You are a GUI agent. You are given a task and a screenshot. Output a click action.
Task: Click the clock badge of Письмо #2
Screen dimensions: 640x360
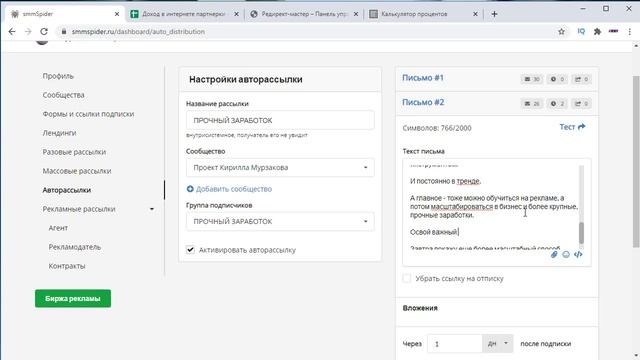[557, 104]
